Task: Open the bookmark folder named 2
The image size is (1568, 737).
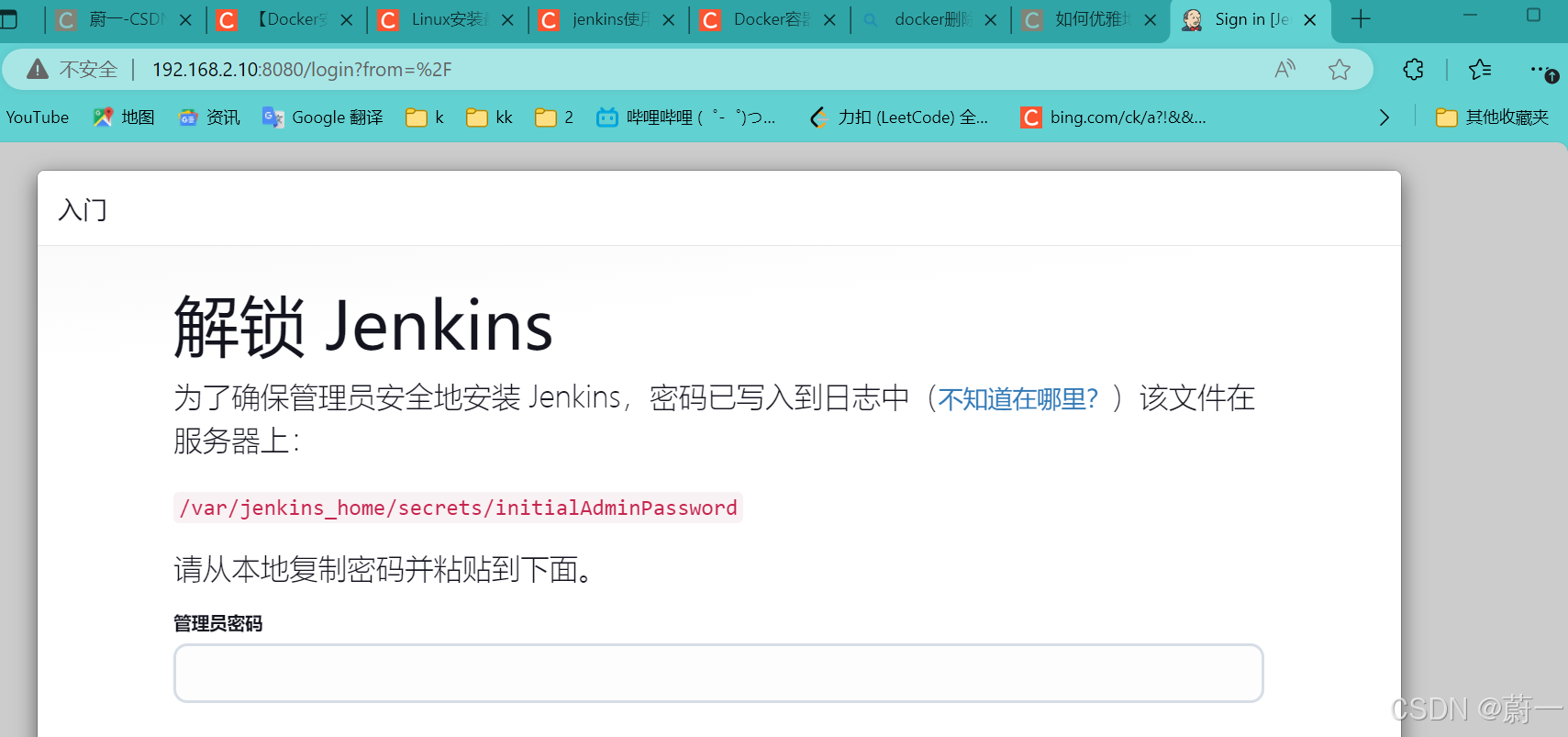Action: (x=554, y=117)
